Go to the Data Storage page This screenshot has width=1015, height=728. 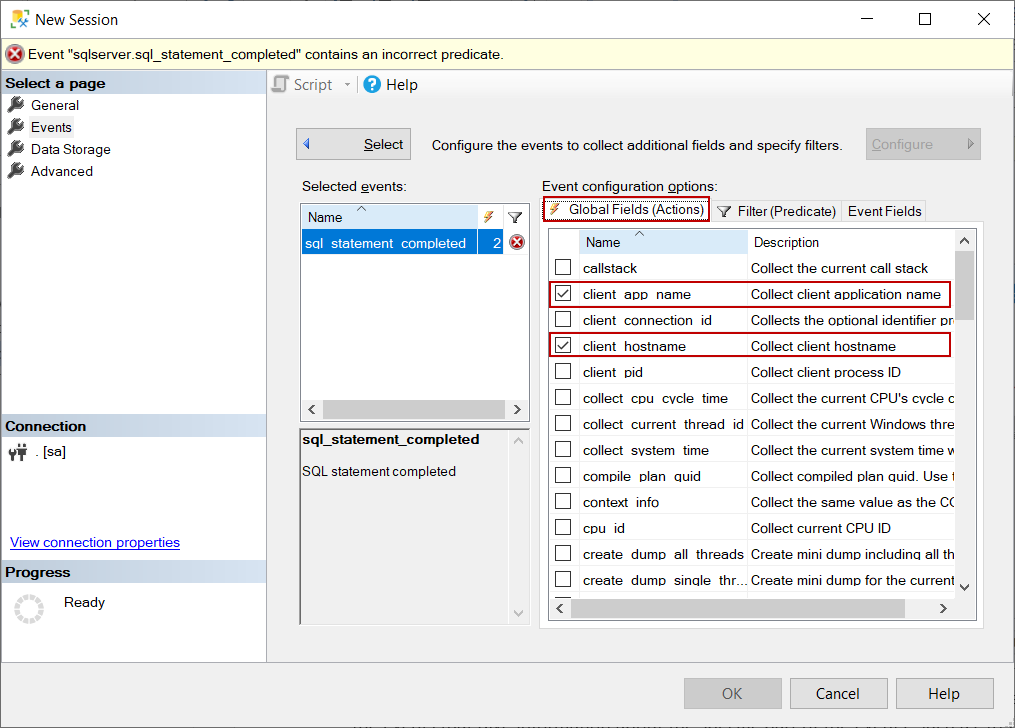coord(70,149)
